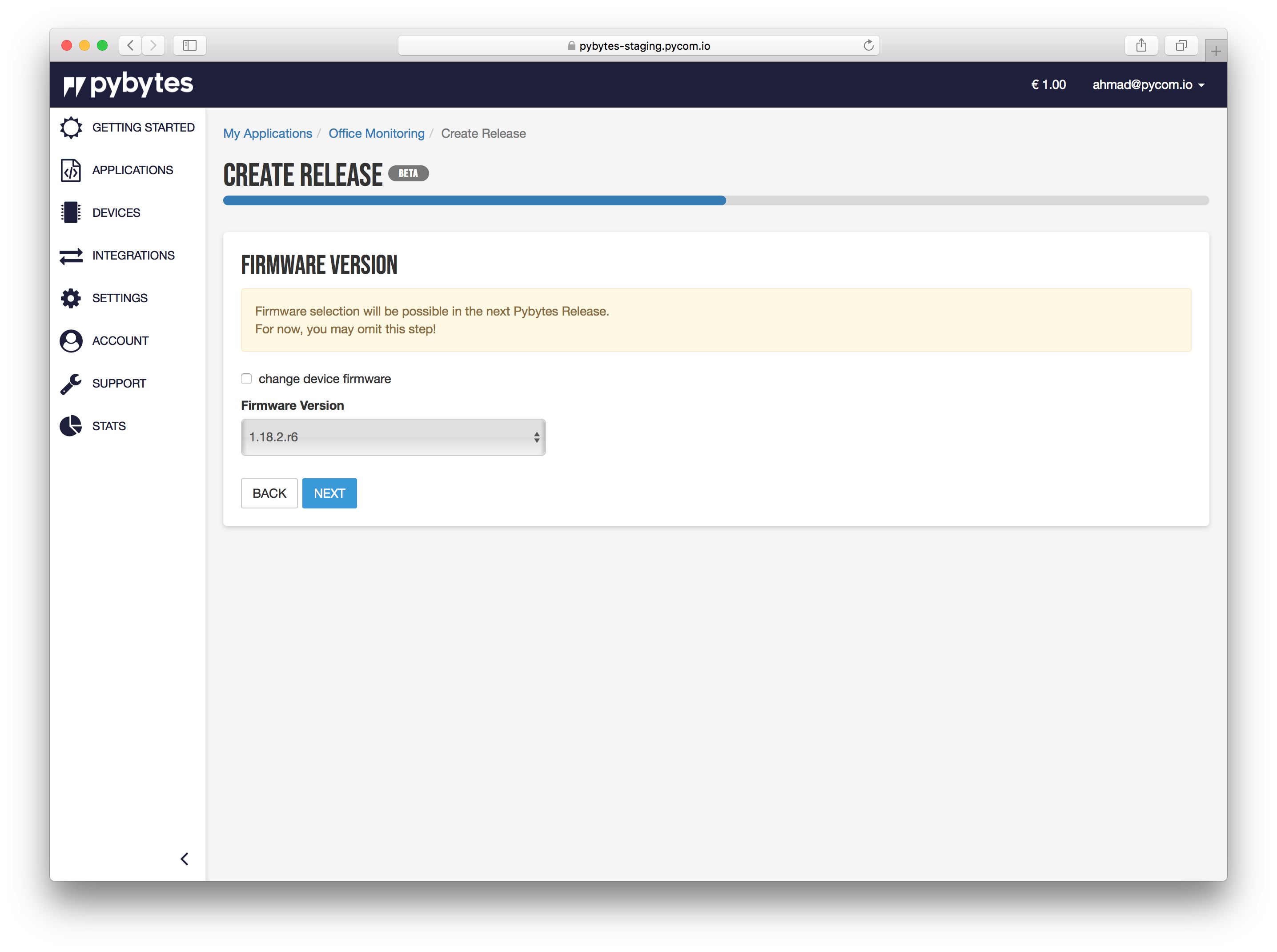
Task: Open the Firmware Version 1.18.2.r6 dropdown
Action: pos(393,437)
